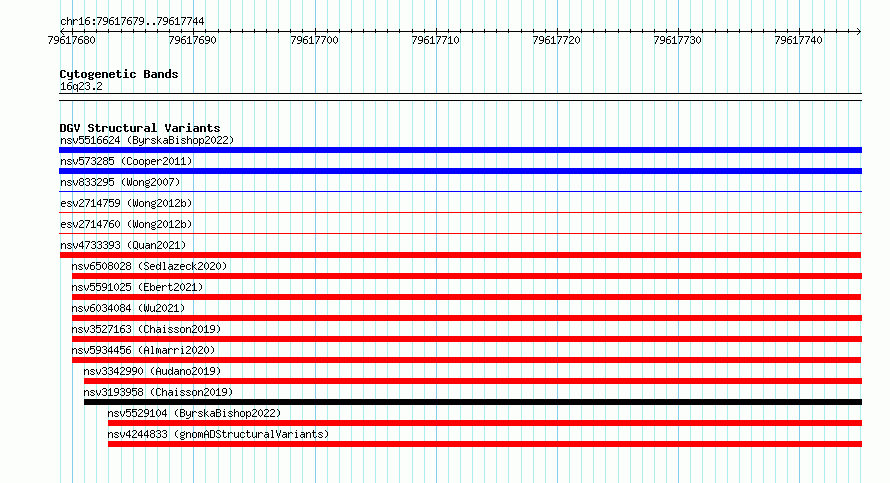Click red bar under nsv6034084

click(467, 318)
